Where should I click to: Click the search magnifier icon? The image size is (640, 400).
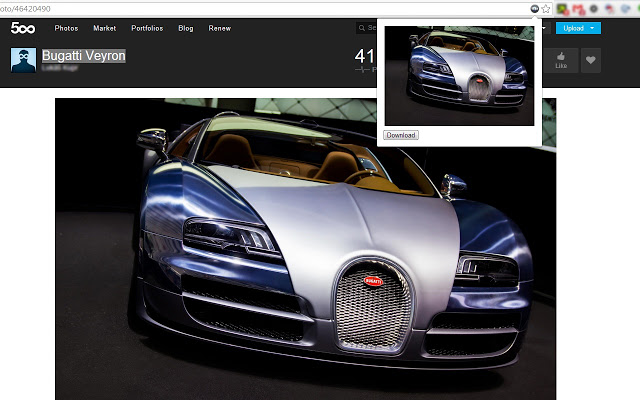(x=362, y=28)
